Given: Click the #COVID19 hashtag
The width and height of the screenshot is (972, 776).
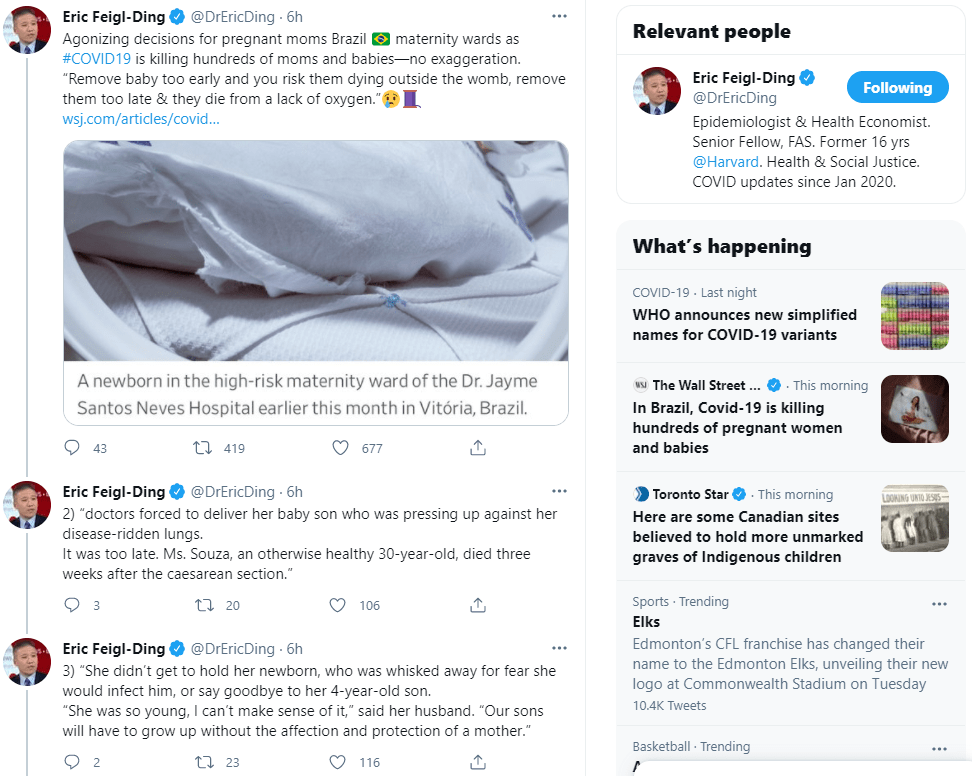Looking at the screenshot, I should point(97,59).
